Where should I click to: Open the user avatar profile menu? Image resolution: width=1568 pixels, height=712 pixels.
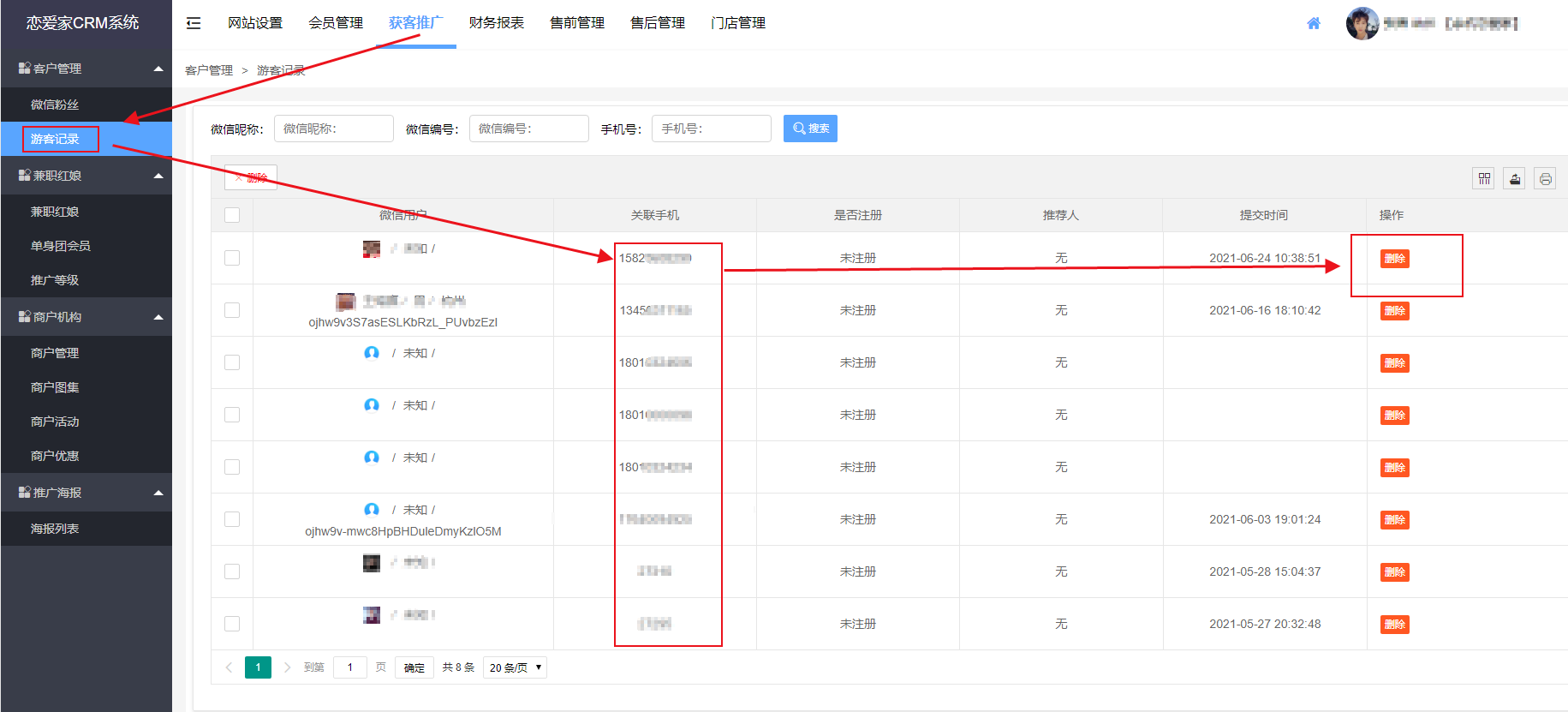(x=1362, y=23)
